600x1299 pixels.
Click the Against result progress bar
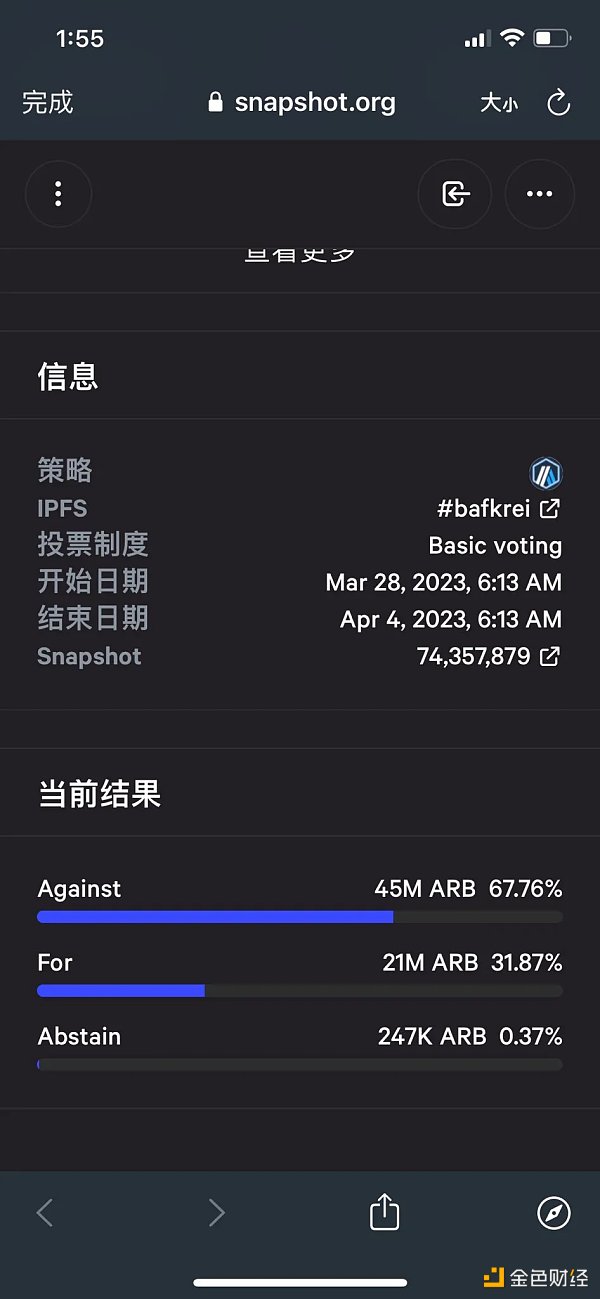point(300,916)
